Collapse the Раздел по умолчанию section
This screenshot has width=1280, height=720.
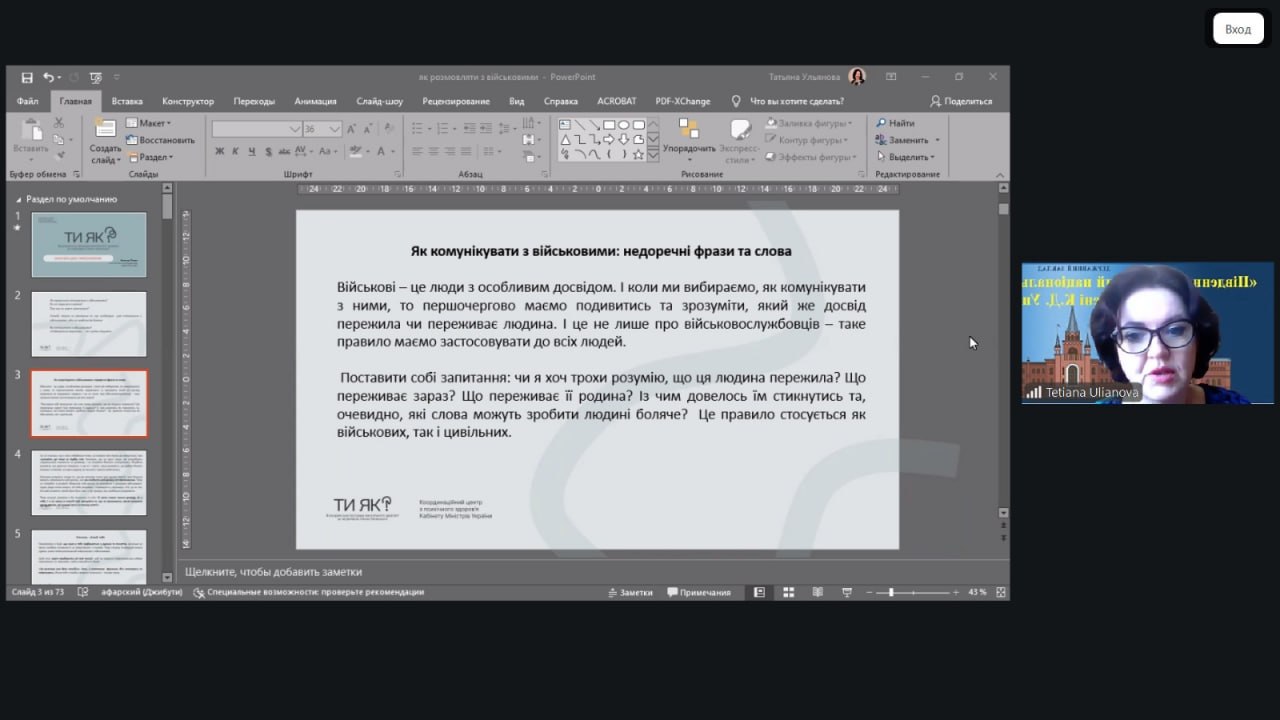tap(18, 199)
